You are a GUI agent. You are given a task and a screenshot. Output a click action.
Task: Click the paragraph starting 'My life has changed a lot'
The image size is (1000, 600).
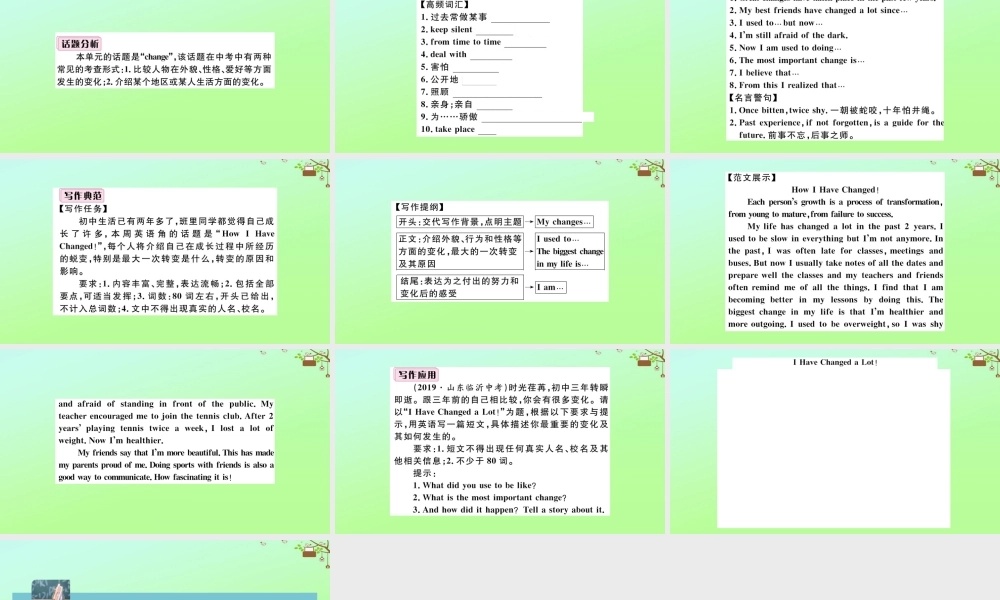(x=835, y=275)
